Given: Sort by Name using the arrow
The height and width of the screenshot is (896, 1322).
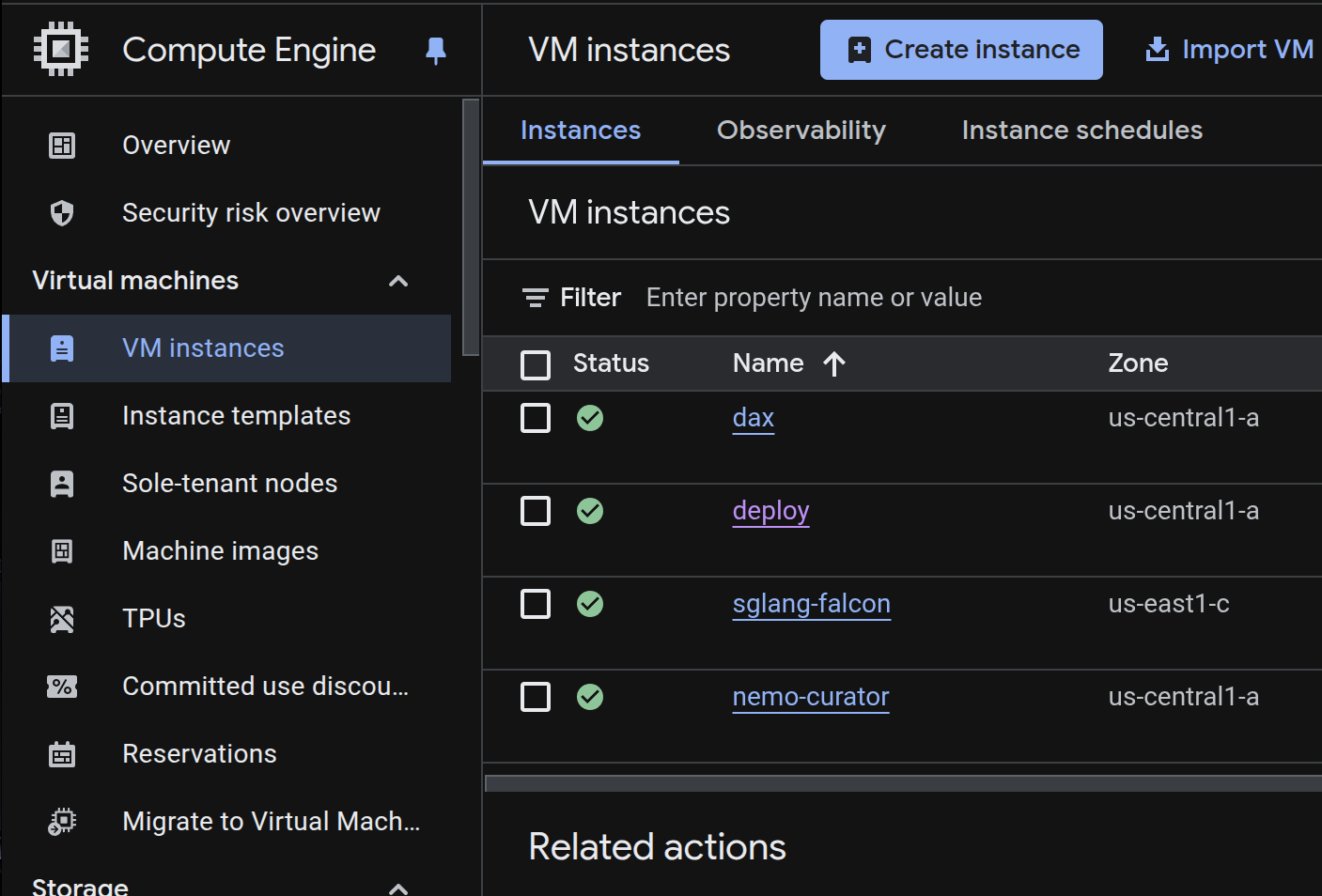Looking at the screenshot, I should (x=834, y=363).
